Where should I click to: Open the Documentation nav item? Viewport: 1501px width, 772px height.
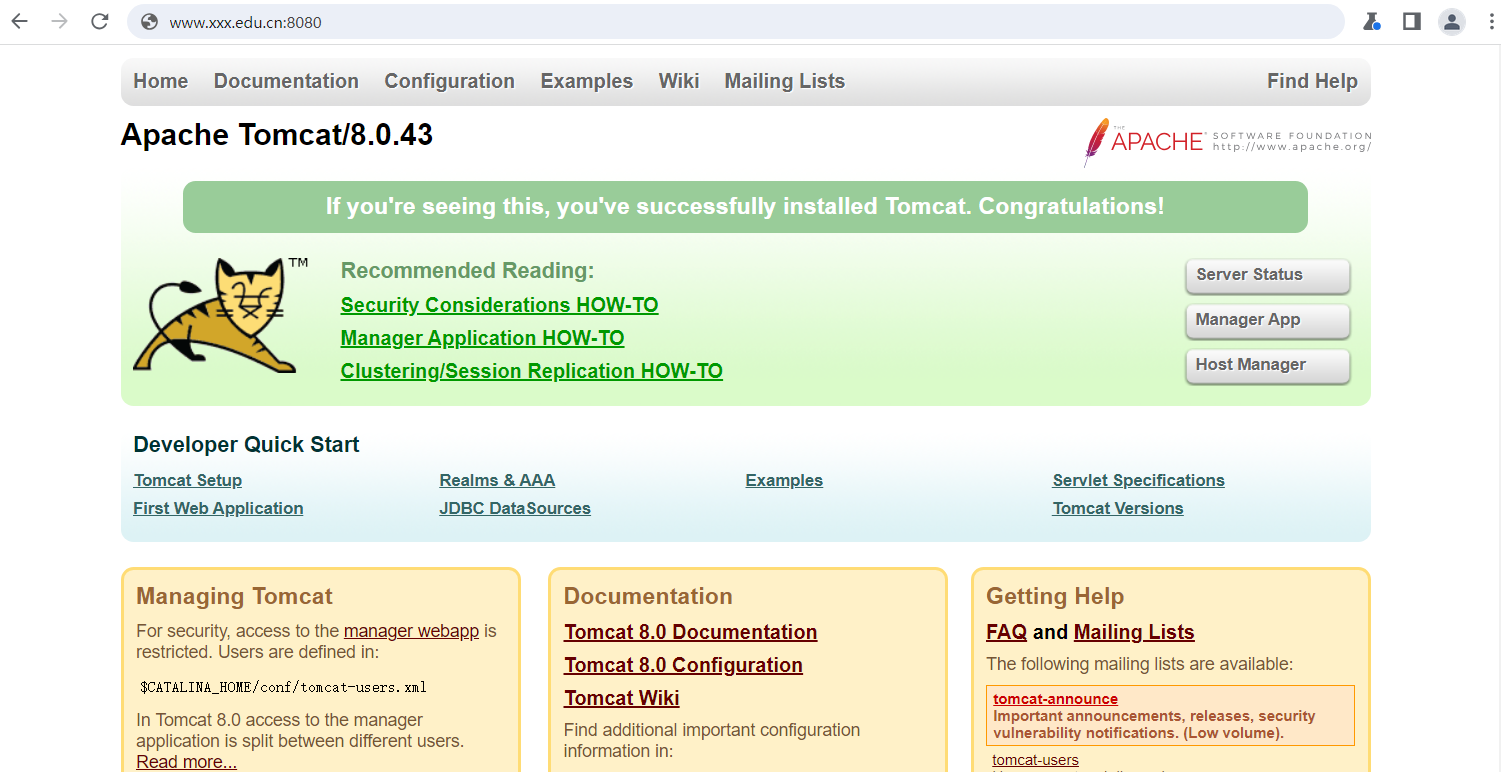[x=286, y=81]
